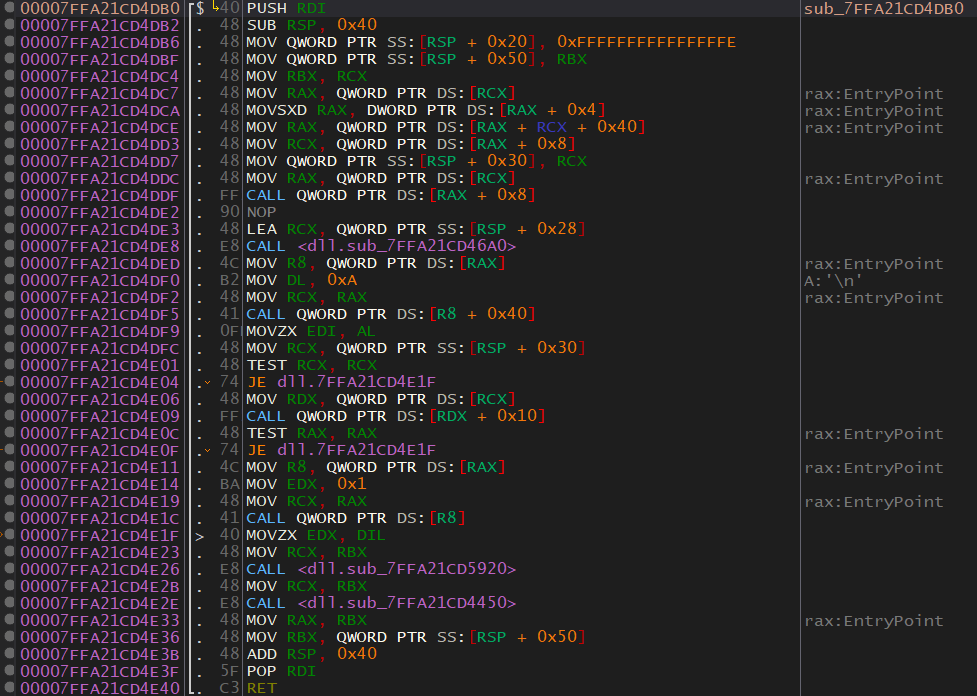Viewport: 977px width, 696px height.
Task: Follow call target dll.sub_7FFA21CD46A0
Action: 406,247
